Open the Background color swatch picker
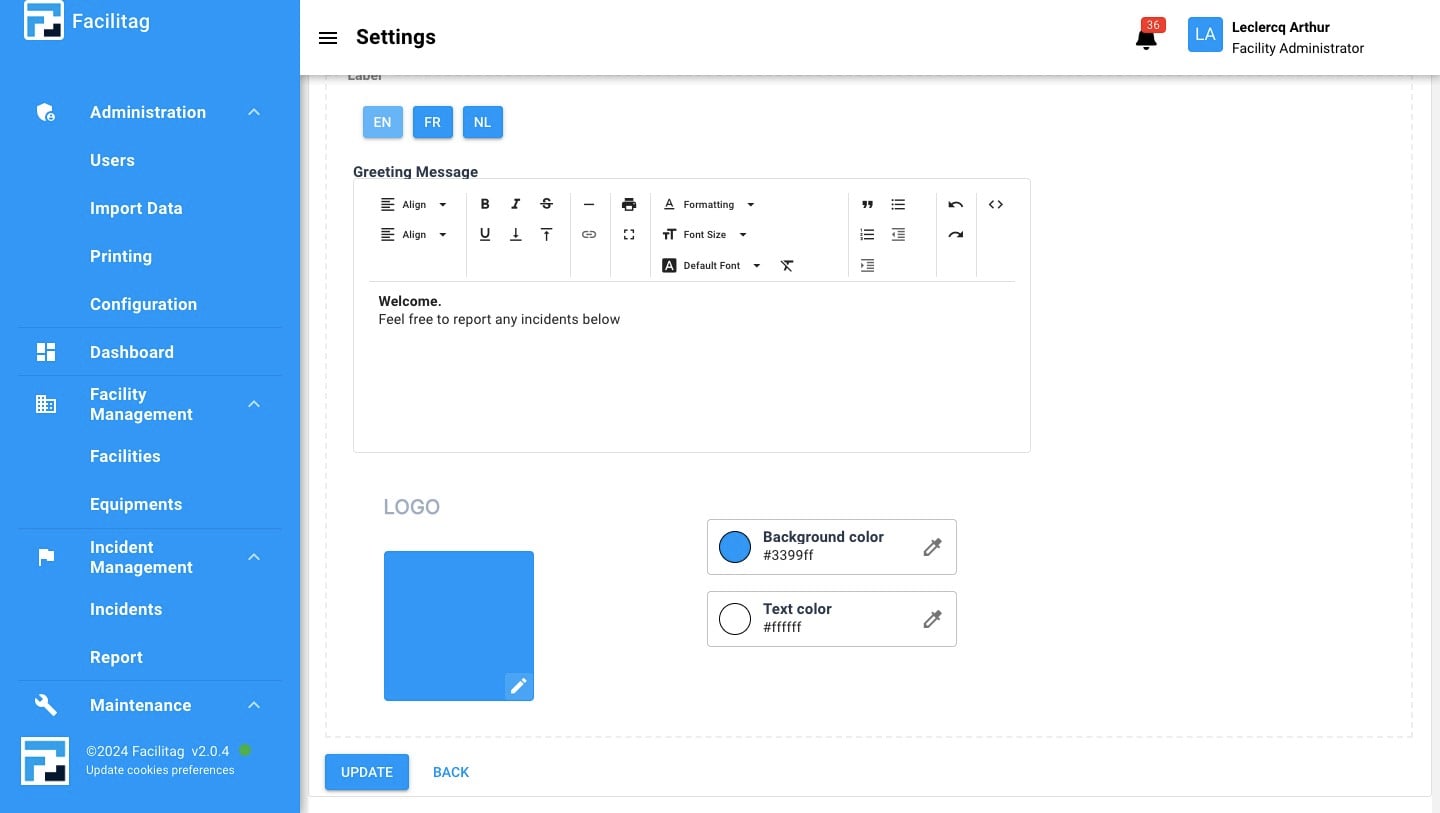This screenshot has height=813, width=1440. [735, 547]
